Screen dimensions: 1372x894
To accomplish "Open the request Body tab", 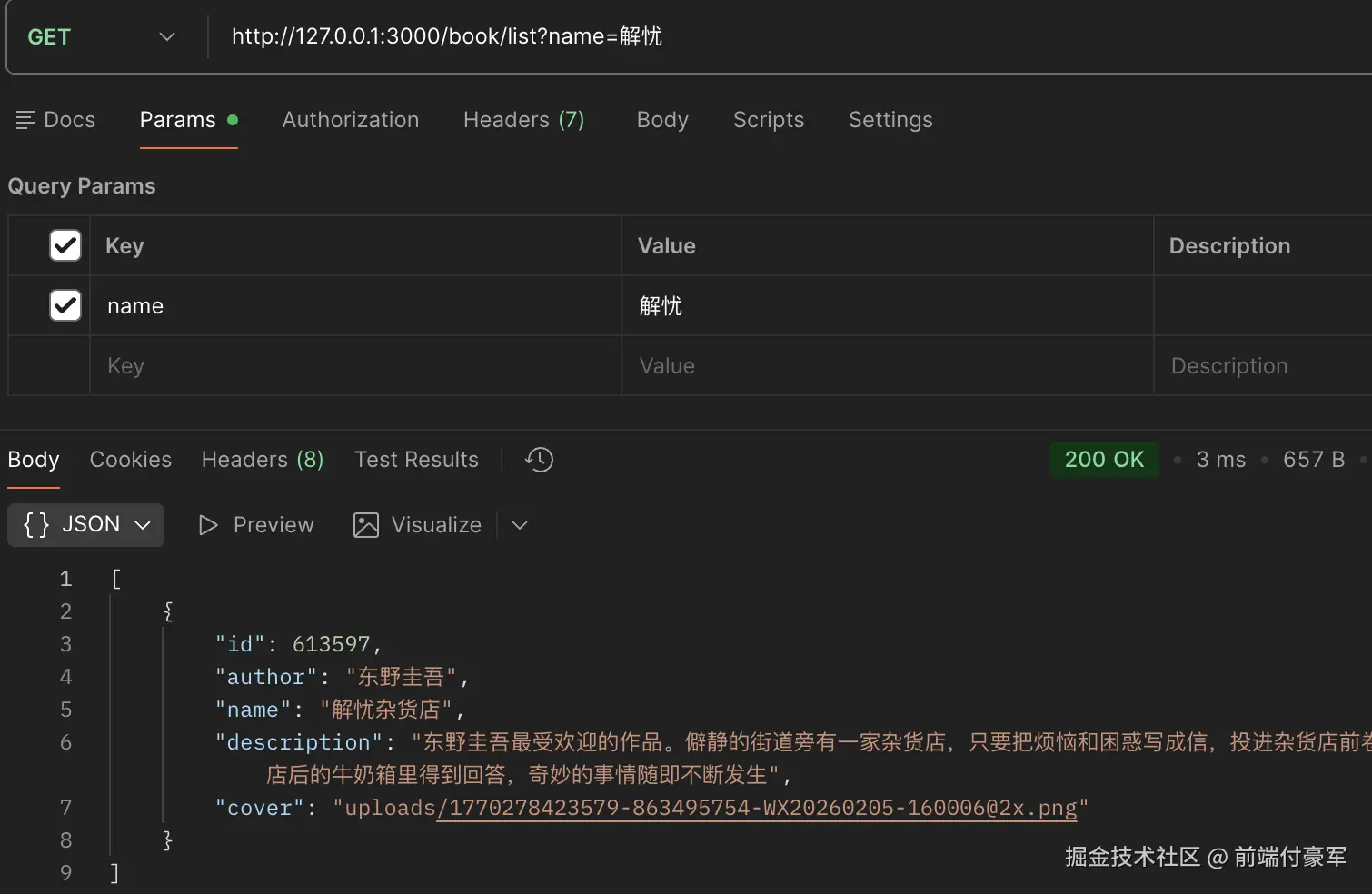I will tap(662, 120).
